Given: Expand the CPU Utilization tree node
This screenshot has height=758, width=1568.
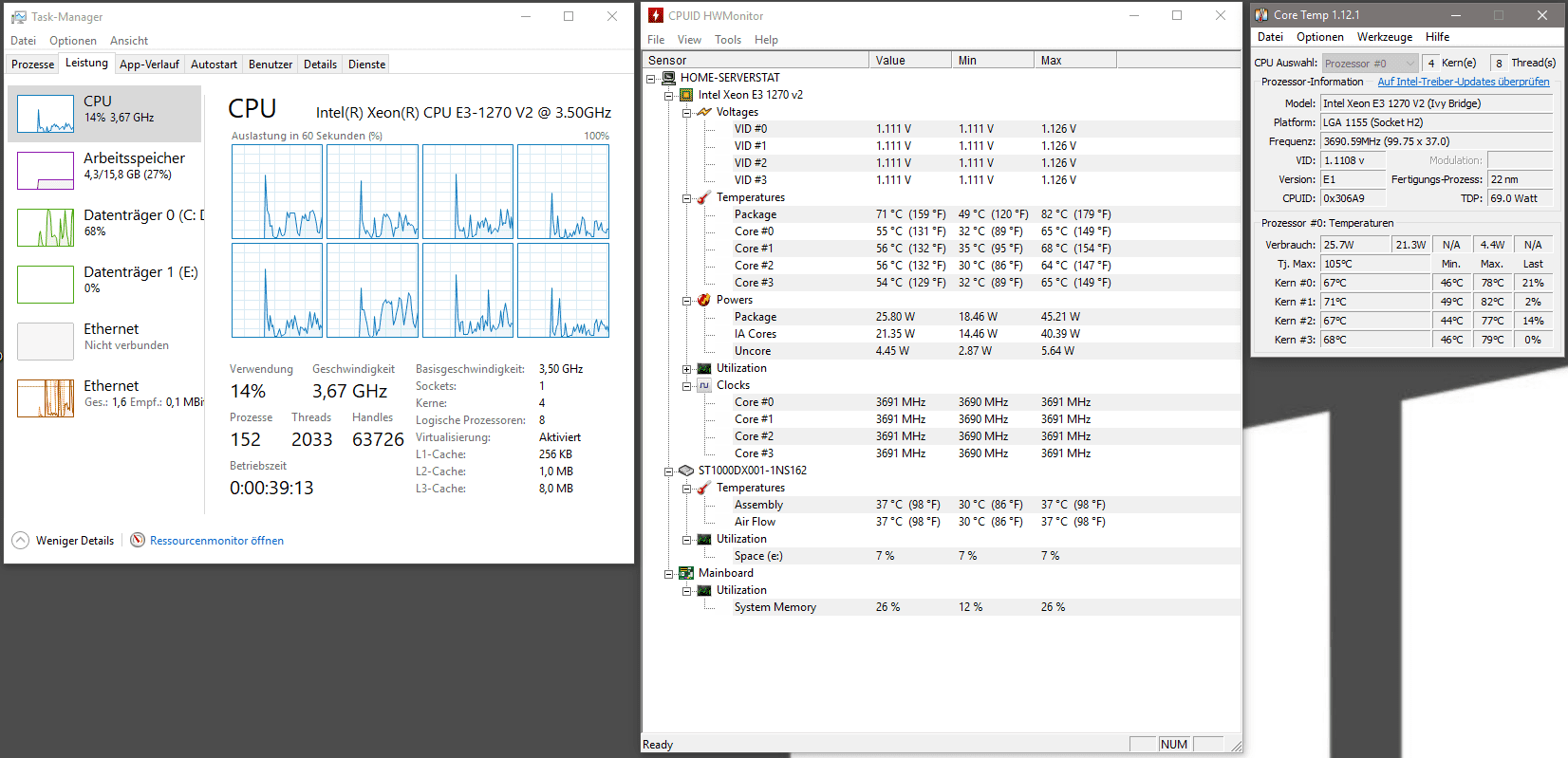Looking at the screenshot, I should [686, 369].
